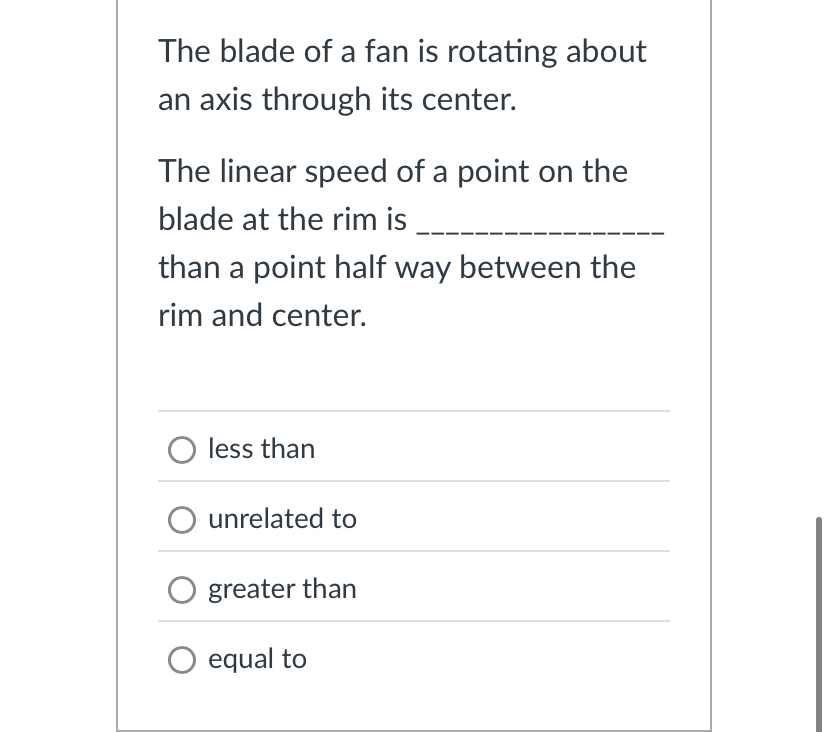828x732 pixels.
Task: Choose the first answer option circle
Action: click(182, 450)
